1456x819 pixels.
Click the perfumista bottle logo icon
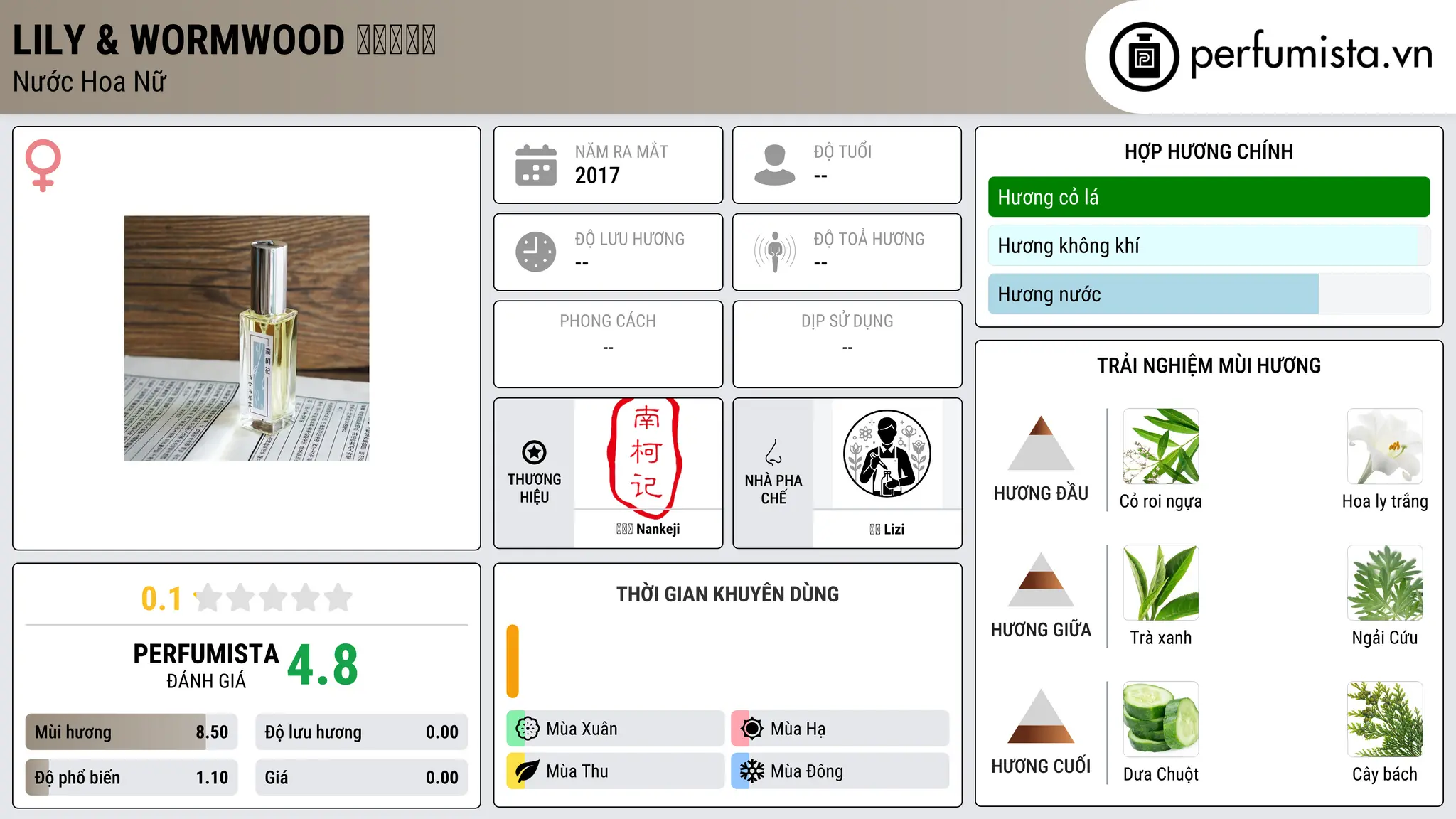click(1144, 57)
